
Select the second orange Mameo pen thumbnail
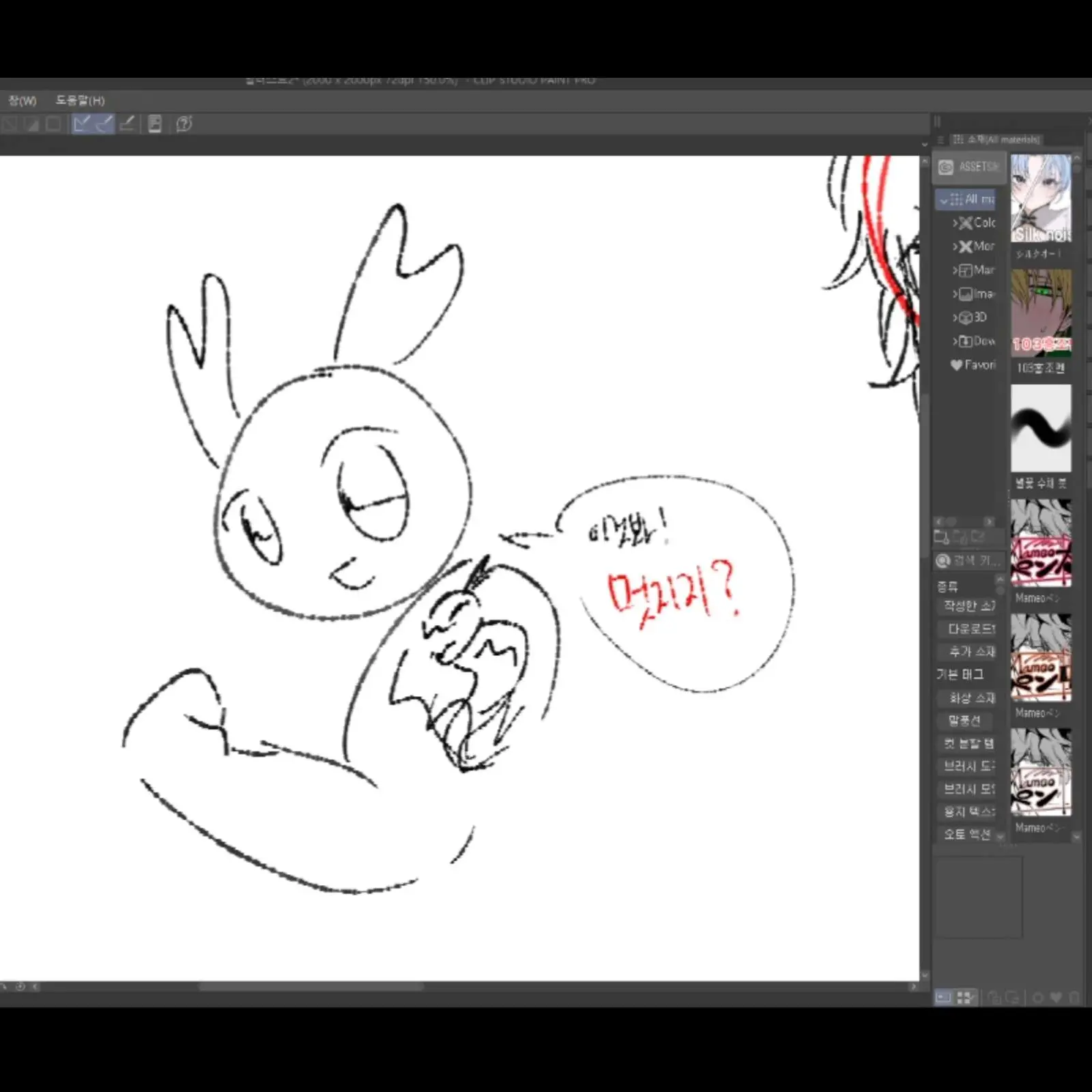pos(1041,658)
